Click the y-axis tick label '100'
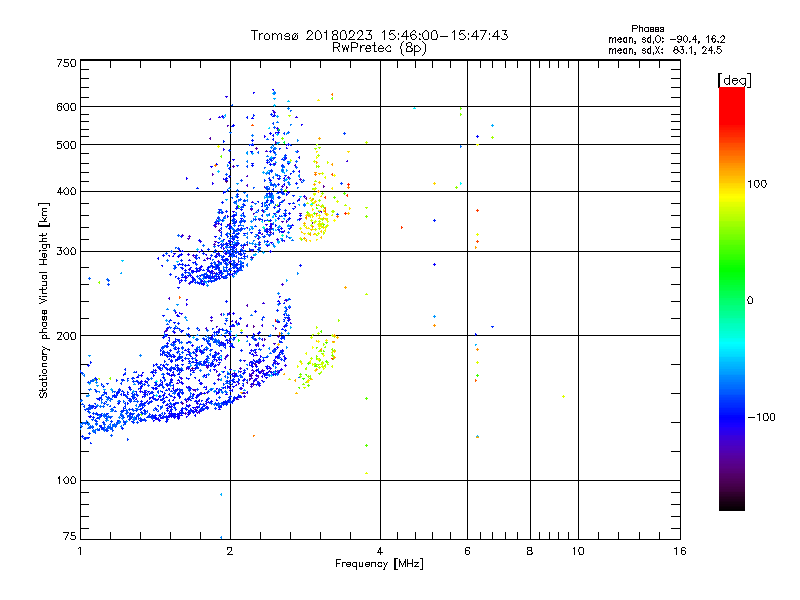Viewport: 800px width, 600px height. click(x=66, y=481)
